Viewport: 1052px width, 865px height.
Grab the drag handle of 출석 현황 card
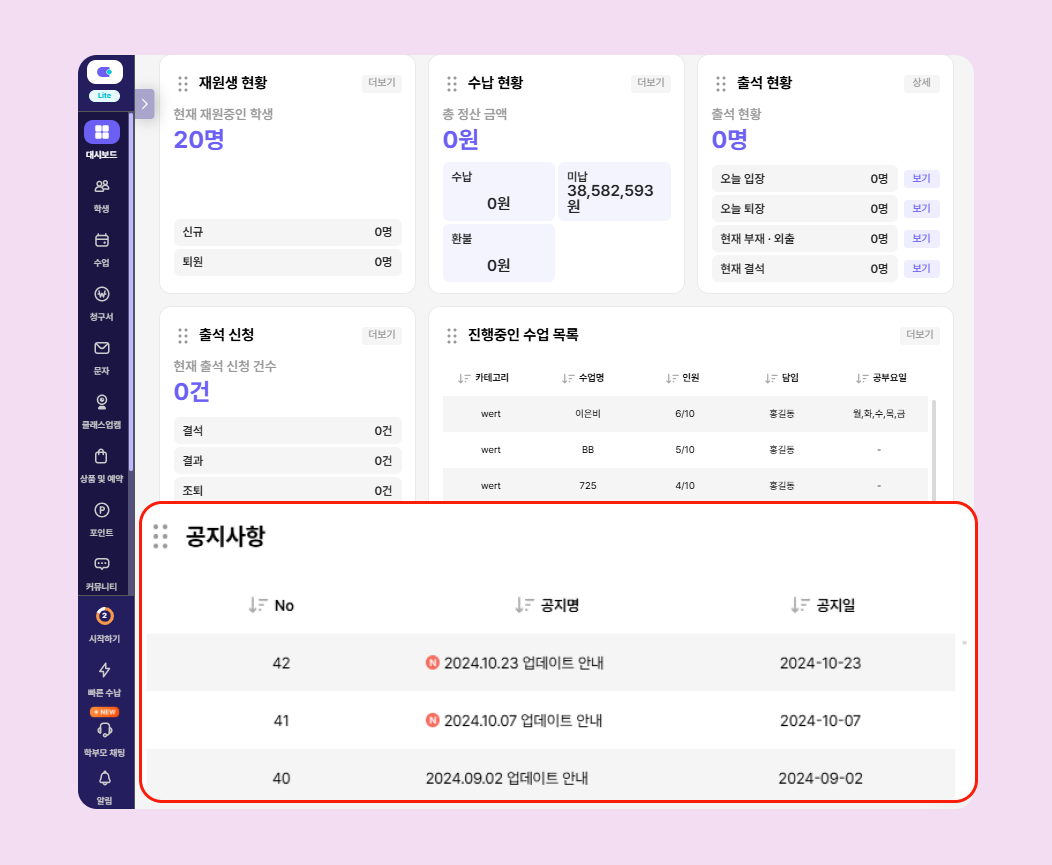[721, 83]
